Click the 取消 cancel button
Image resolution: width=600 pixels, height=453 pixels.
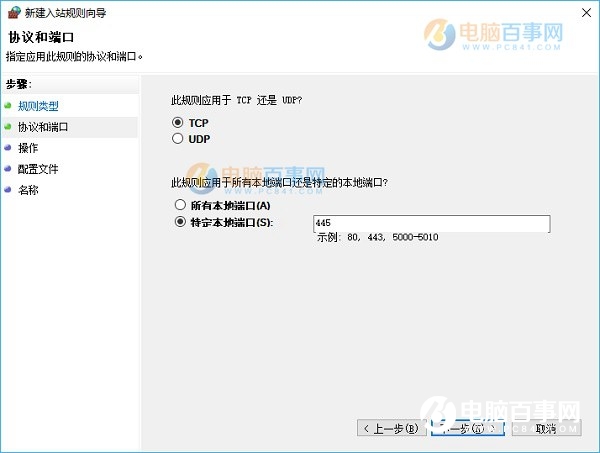tap(546, 428)
